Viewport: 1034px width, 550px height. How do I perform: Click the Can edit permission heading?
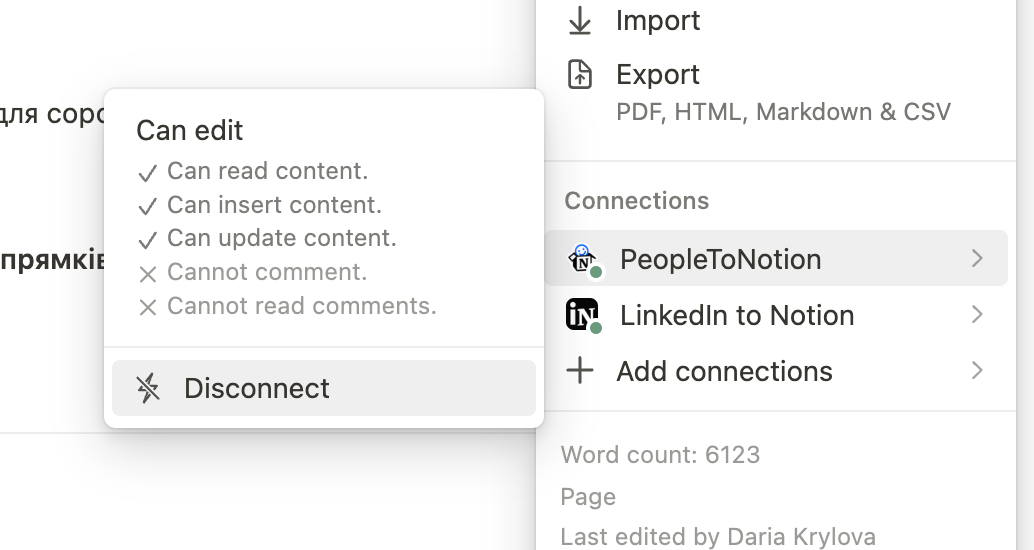[x=189, y=131]
